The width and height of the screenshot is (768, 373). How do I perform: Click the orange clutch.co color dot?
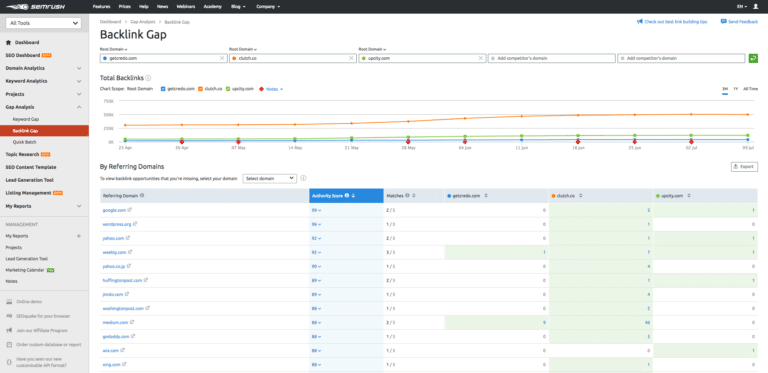[x=234, y=58]
